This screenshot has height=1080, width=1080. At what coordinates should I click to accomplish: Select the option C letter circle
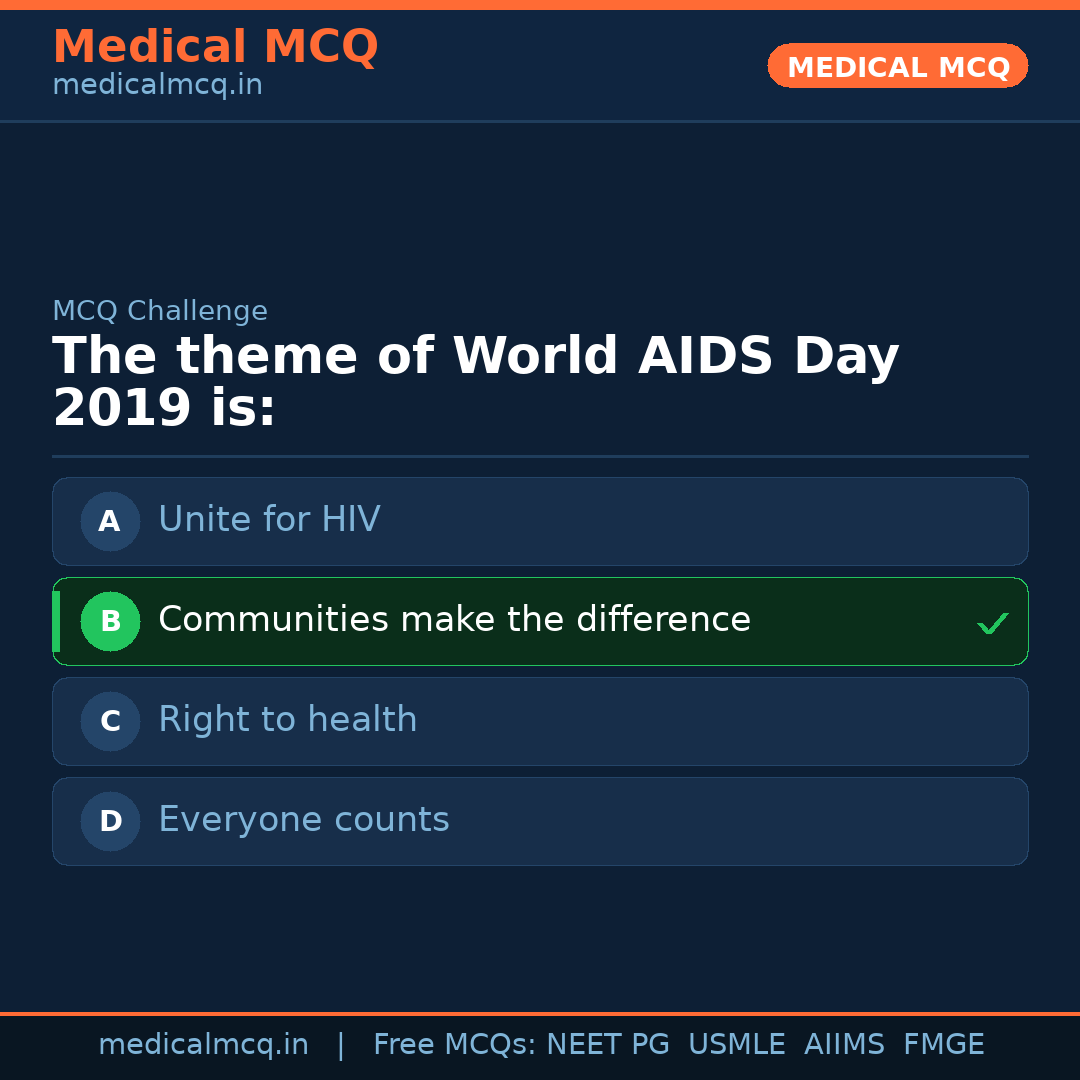click(110, 721)
